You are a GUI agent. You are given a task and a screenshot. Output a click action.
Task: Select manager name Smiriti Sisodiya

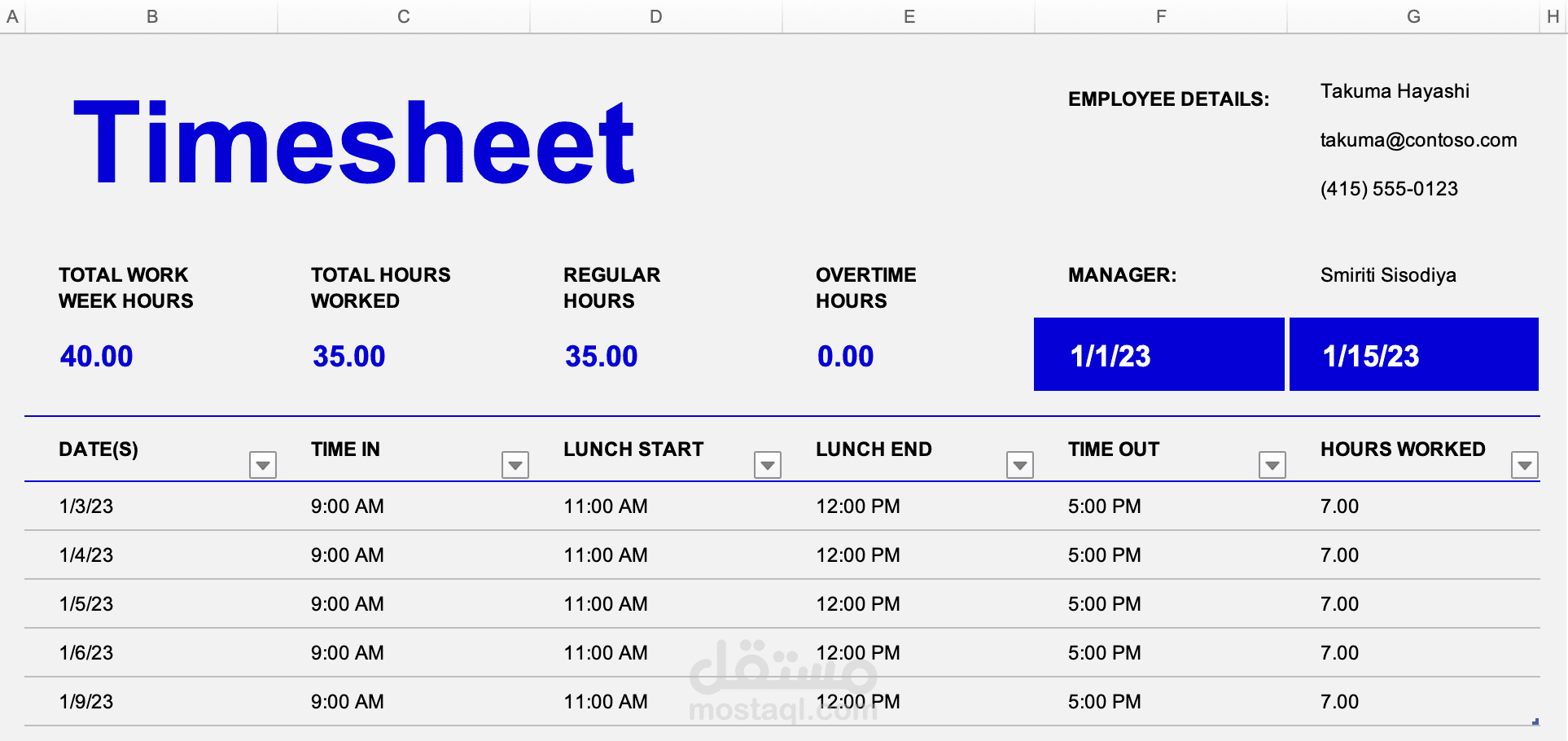pos(1388,275)
